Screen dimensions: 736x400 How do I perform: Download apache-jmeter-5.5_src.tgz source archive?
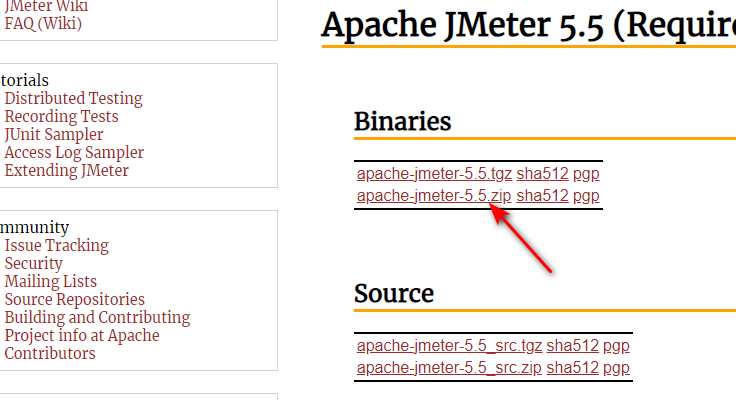[449, 346]
